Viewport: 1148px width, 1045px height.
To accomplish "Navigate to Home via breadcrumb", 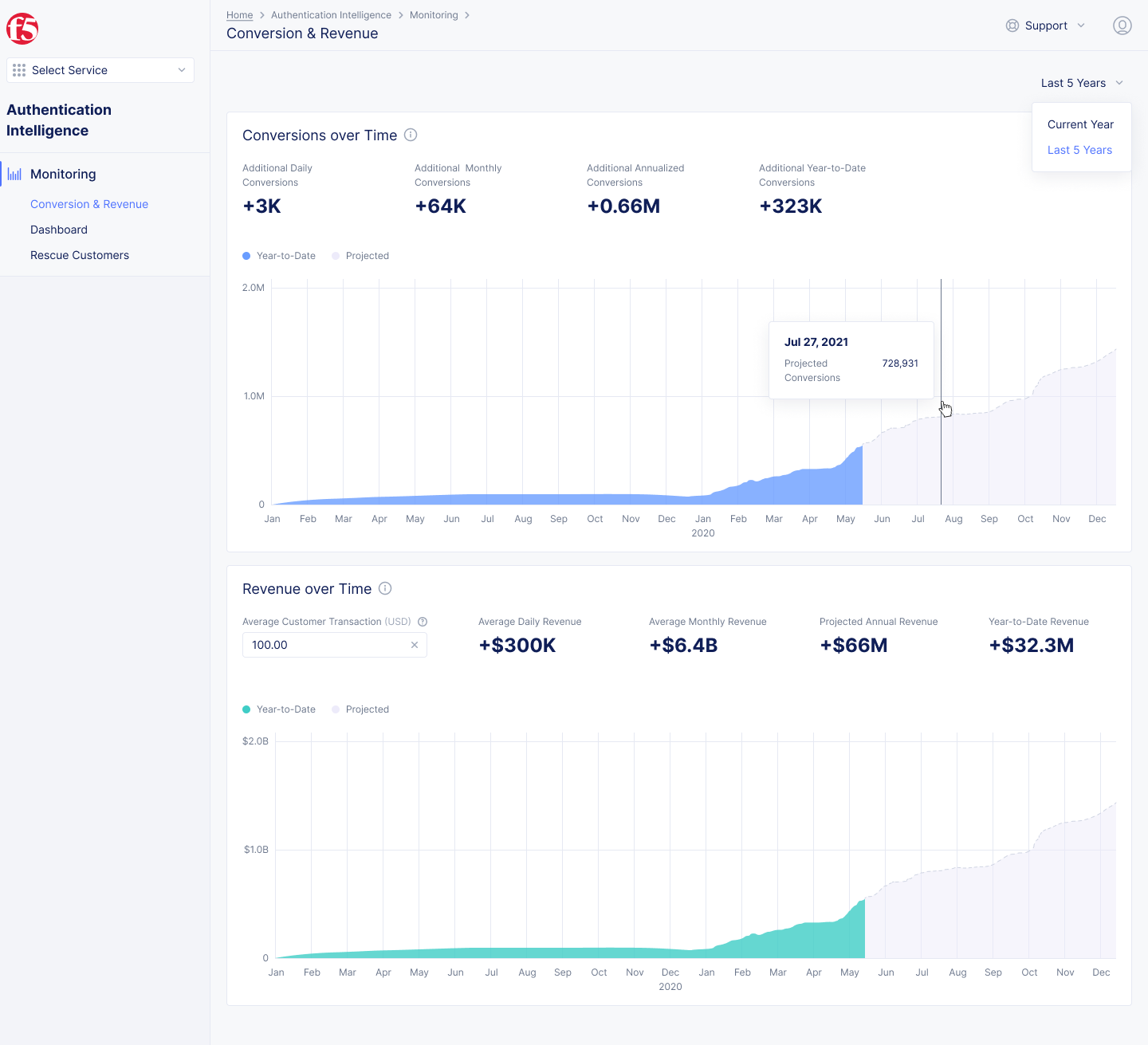I will [x=239, y=14].
